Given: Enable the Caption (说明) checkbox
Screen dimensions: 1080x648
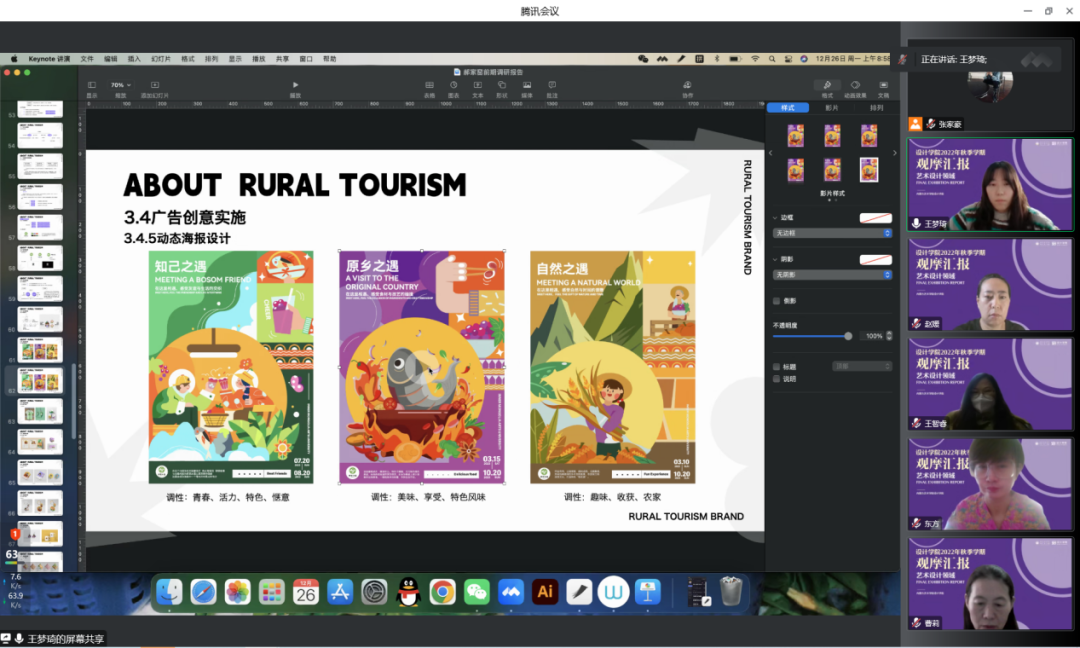Looking at the screenshot, I should (x=777, y=379).
